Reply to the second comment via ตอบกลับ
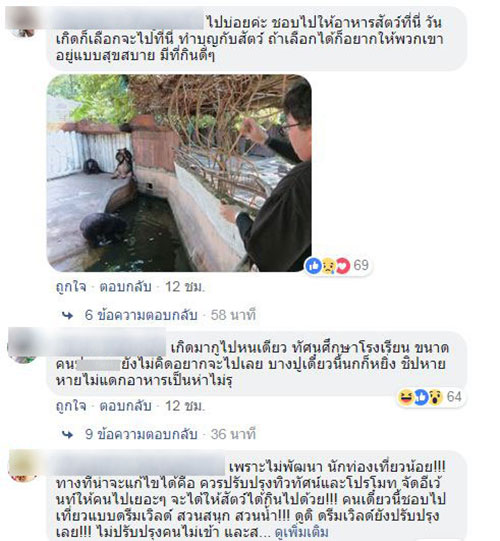The image size is (500, 541). pyautogui.click(x=125, y=406)
